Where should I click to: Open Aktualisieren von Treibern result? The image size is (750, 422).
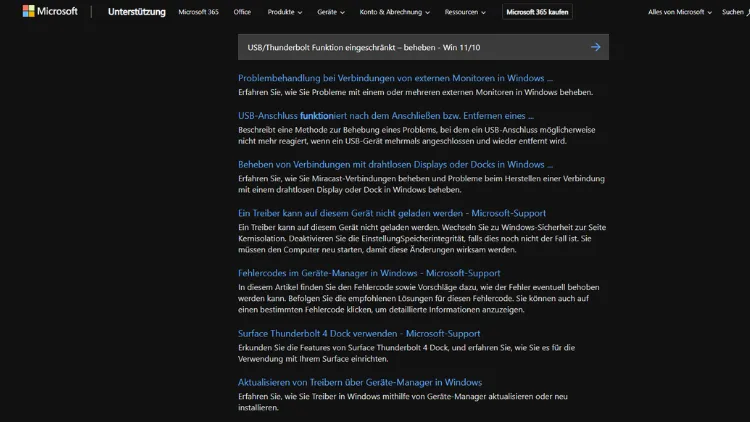pyautogui.click(x=360, y=382)
